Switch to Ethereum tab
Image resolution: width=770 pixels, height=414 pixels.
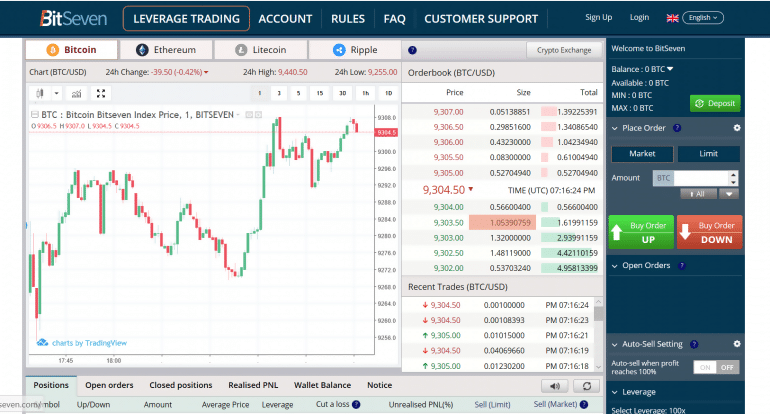166,50
